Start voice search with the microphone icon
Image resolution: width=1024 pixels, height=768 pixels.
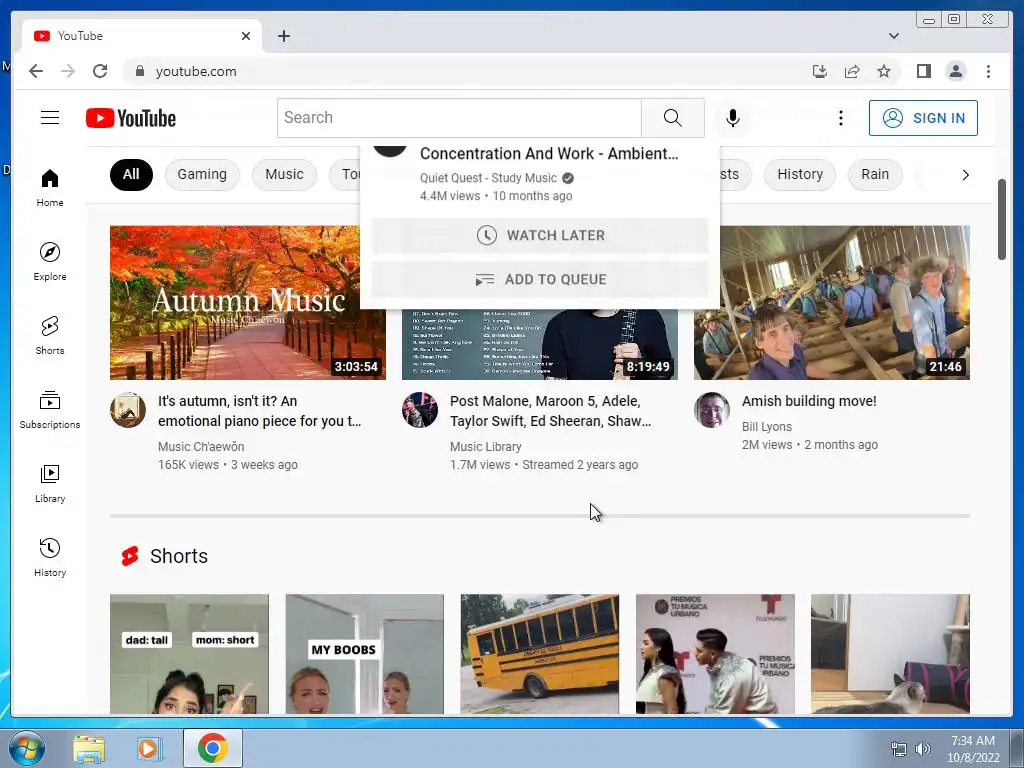coord(733,118)
